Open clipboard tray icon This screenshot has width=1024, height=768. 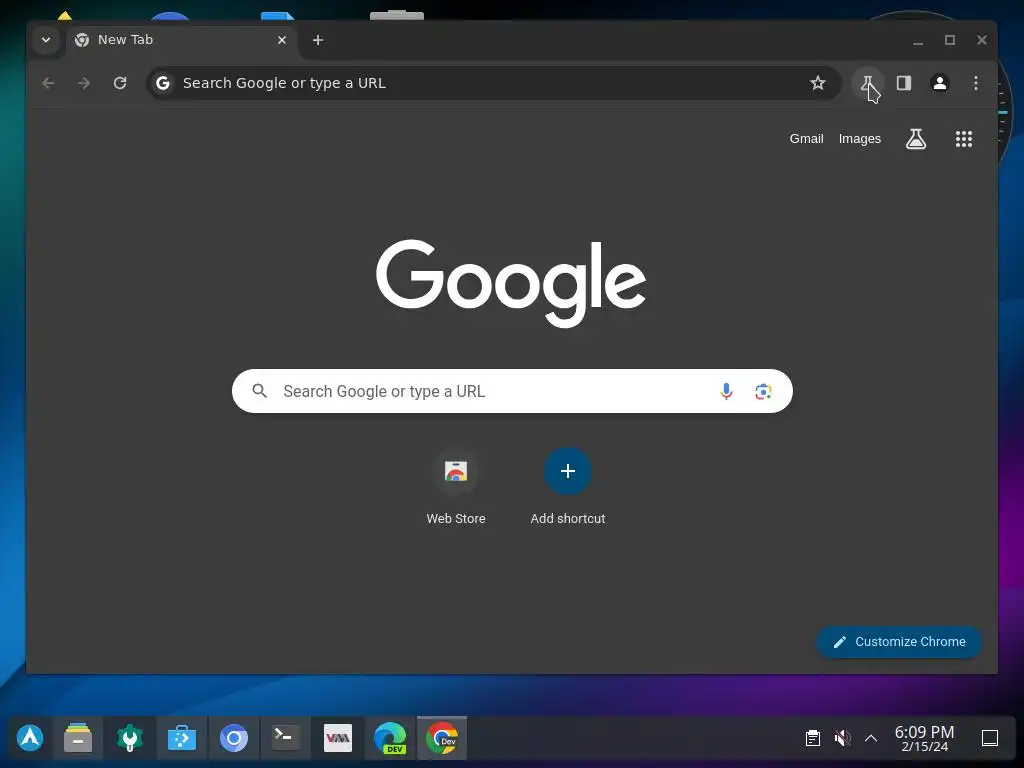pyautogui.click(x=812, y=739)
